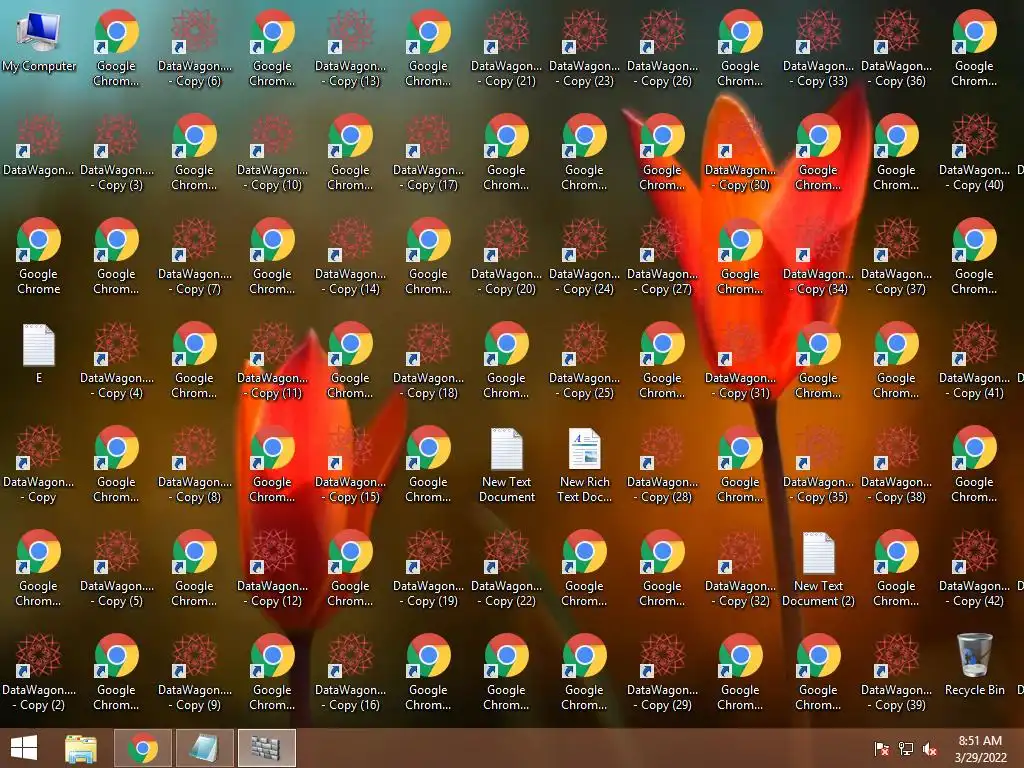The image size is (1024, 768).
Task: Select DataWagon - Copy (14) shortcut
Action: pos(351,257)
